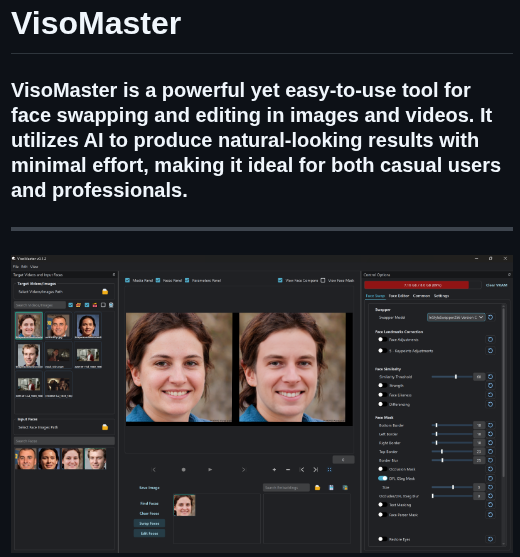Jump to next marker icon
The height and width of the screenshot is (557, 520).
(x=316, y=470)
